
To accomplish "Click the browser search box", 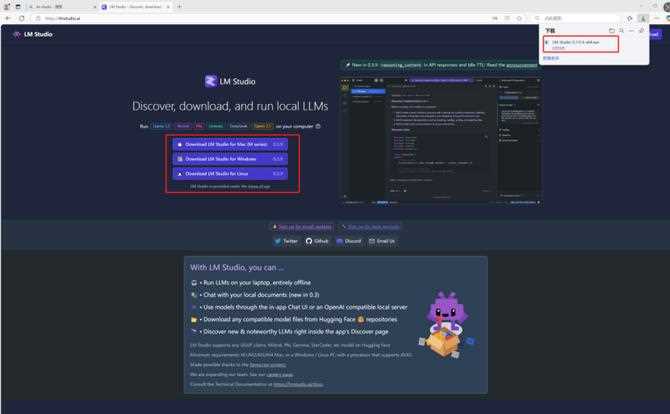I will pos(577,18).
